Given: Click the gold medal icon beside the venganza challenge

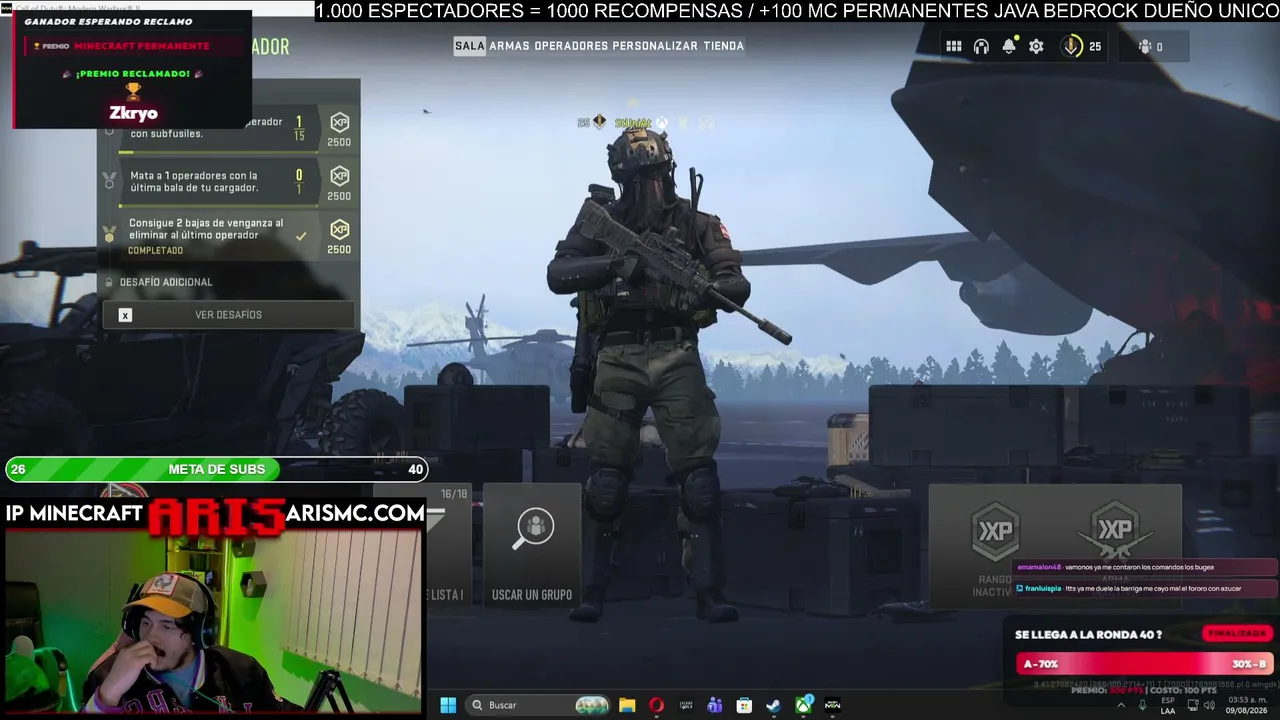Looking at the screenshot, I should tap(110, 234).
